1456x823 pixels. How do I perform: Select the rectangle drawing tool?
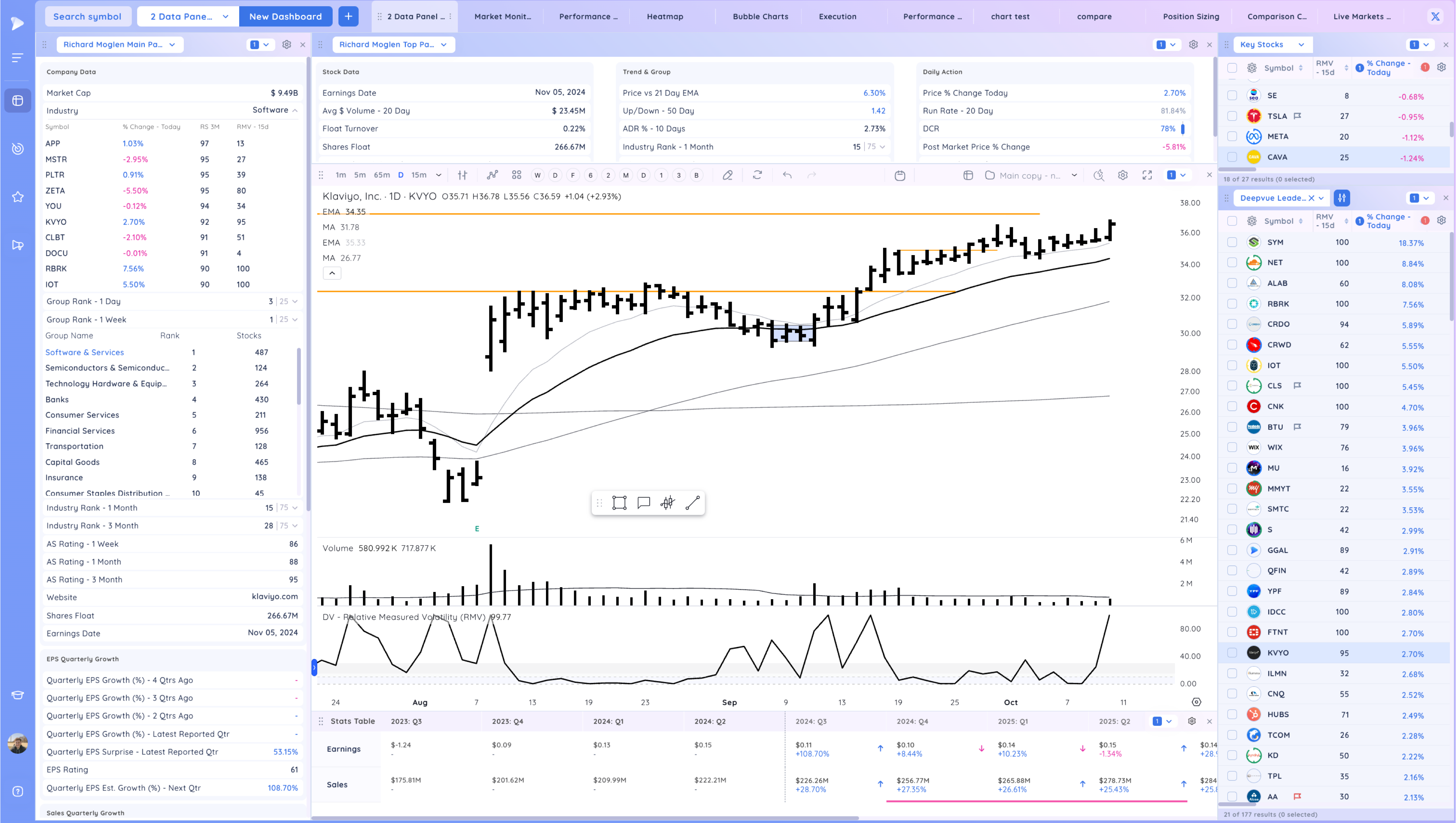click(x=619, y=503)
